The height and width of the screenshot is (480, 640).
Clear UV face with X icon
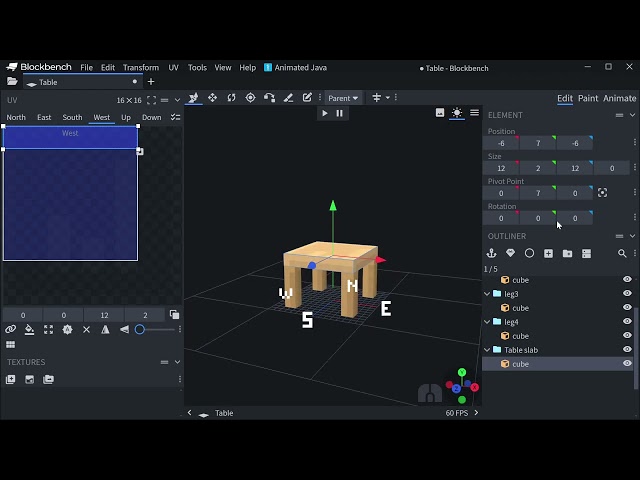click(86, 329)
